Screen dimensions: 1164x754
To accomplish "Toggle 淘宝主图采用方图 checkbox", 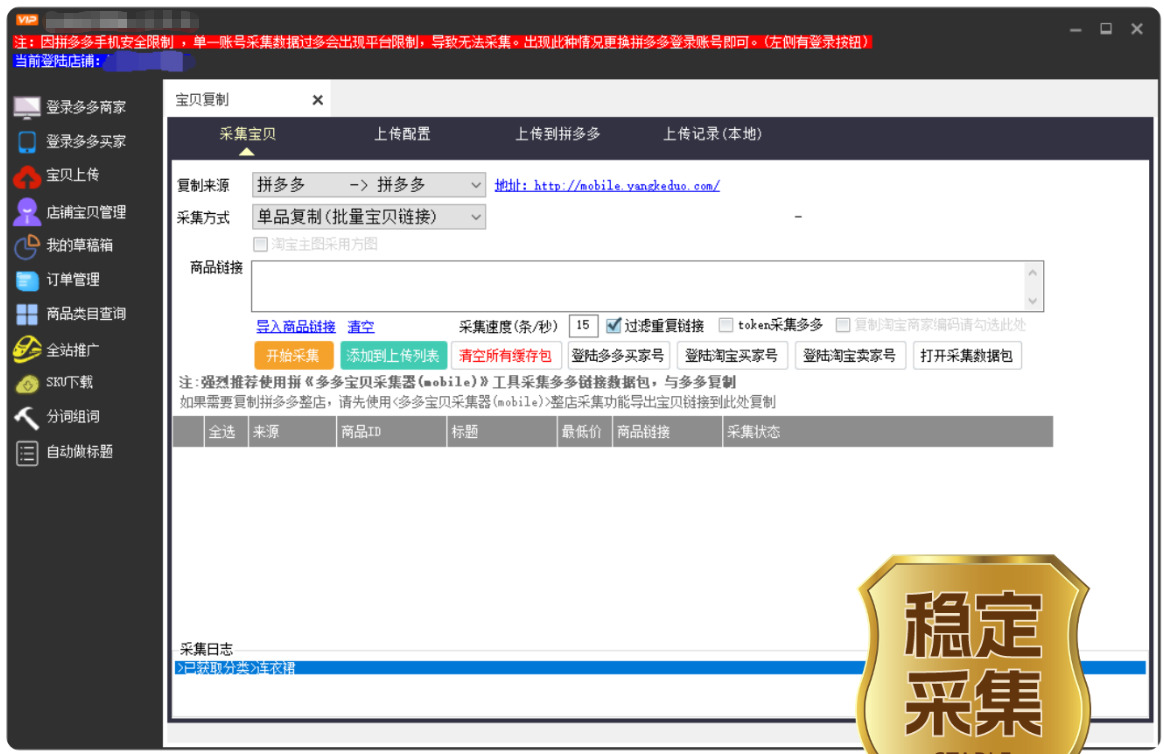I will tap(261, 244).
